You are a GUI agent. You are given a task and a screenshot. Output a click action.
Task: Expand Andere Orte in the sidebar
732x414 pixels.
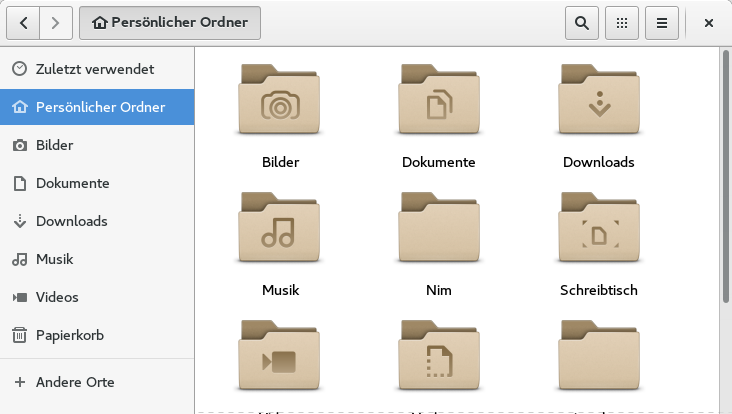[x=75, y=382]
